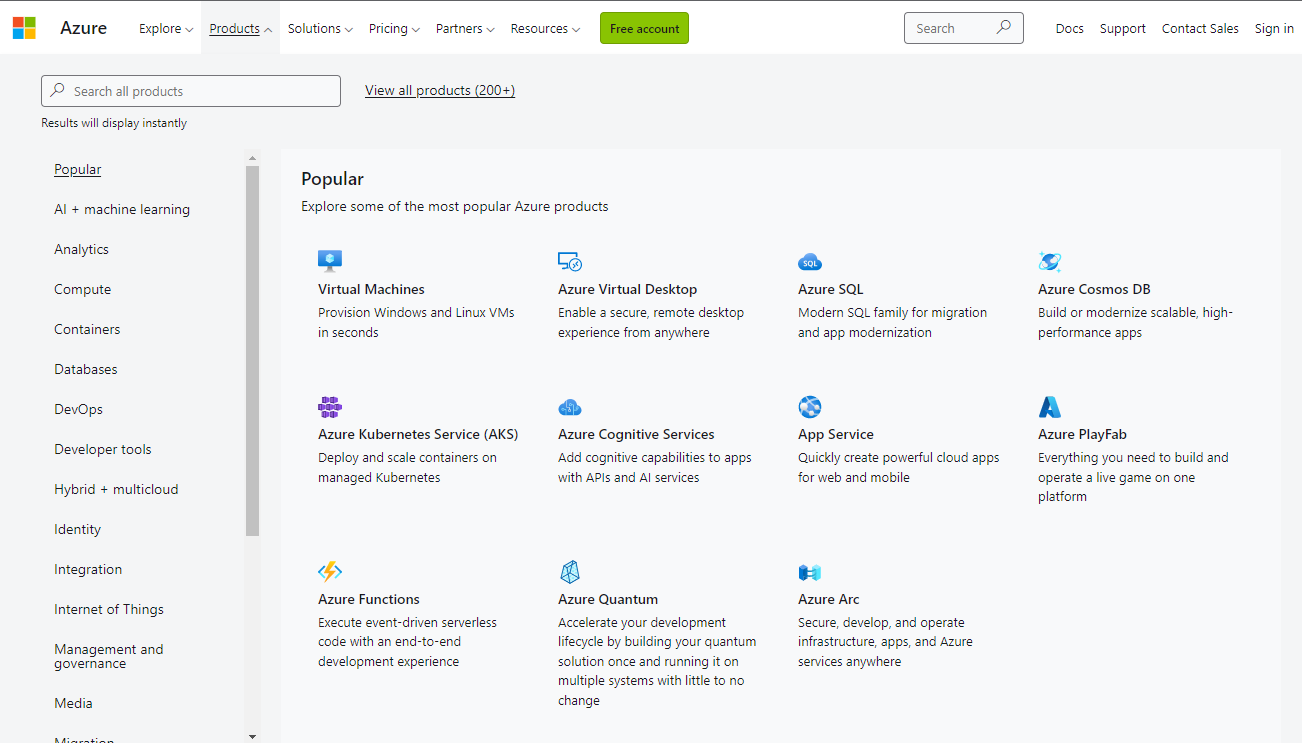This screenshot has width=1302, height=743.
Task: Open the Azure Kubernetes Service (AKS) link
Action: tap(418, 434)
